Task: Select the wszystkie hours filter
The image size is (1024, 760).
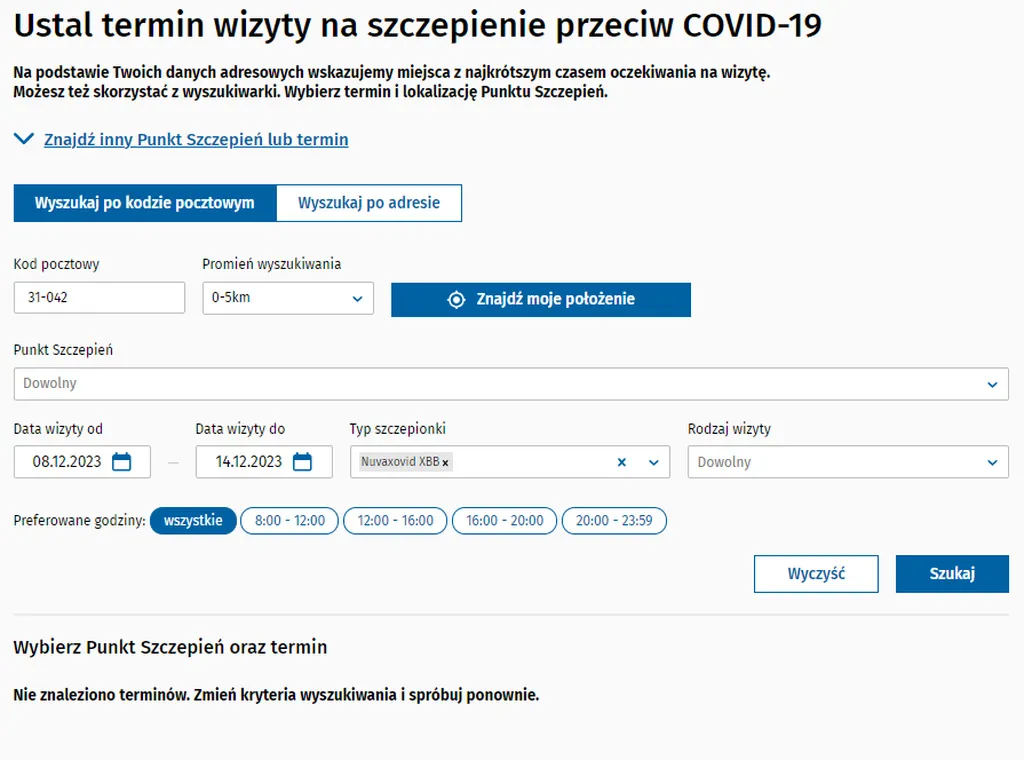Action: (193, 521)
